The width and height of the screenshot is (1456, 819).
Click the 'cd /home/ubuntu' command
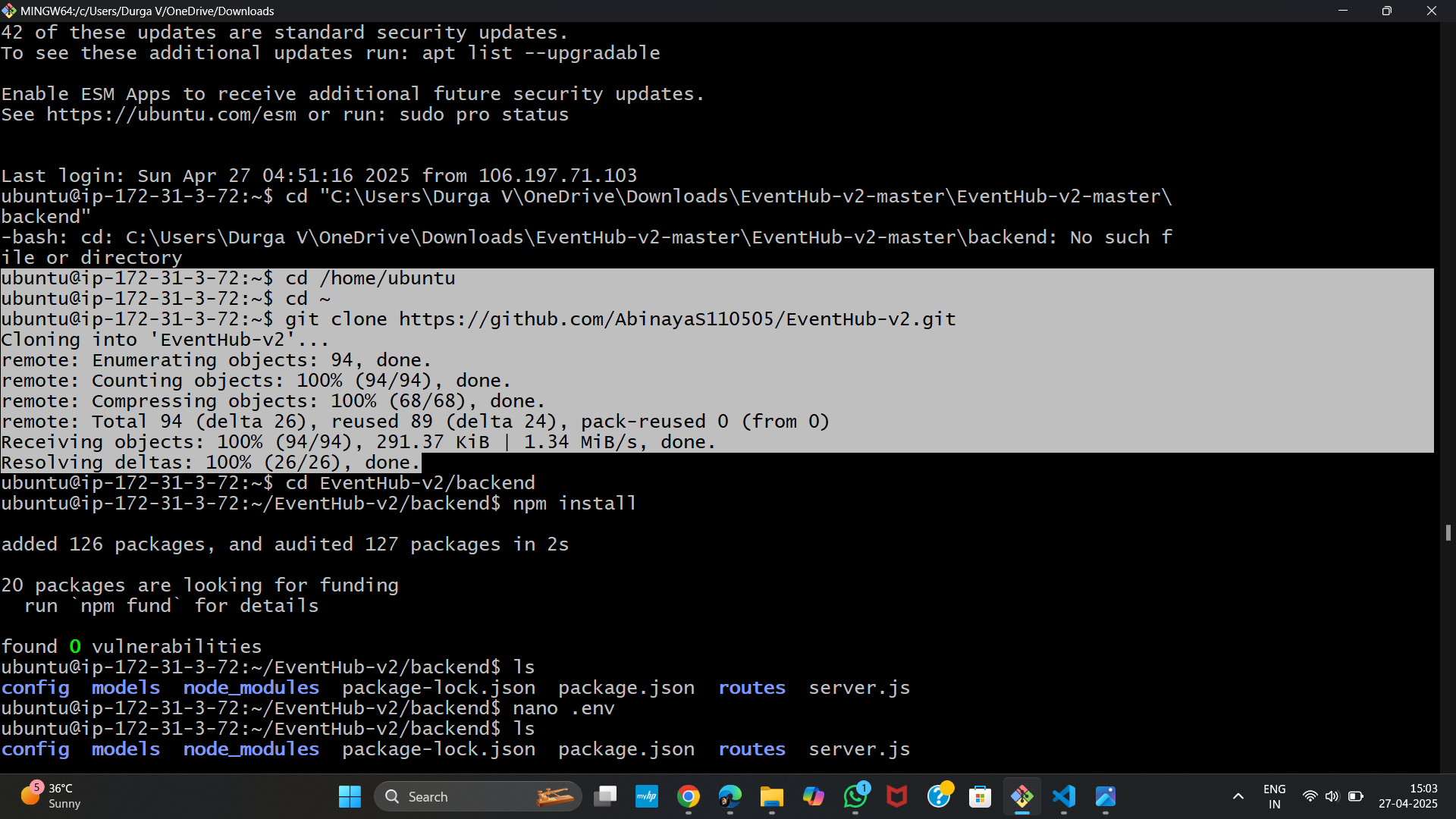pos(370,278)
